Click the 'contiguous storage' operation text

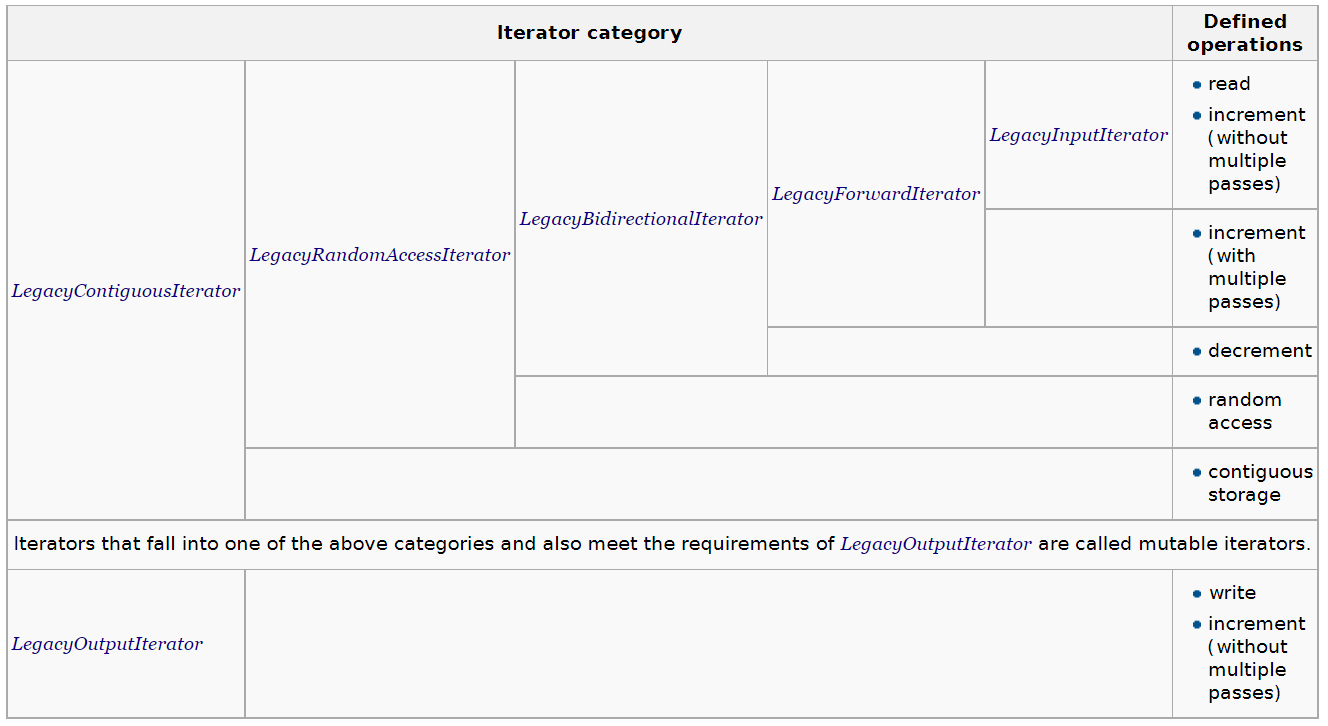(x=1260, y=483)
